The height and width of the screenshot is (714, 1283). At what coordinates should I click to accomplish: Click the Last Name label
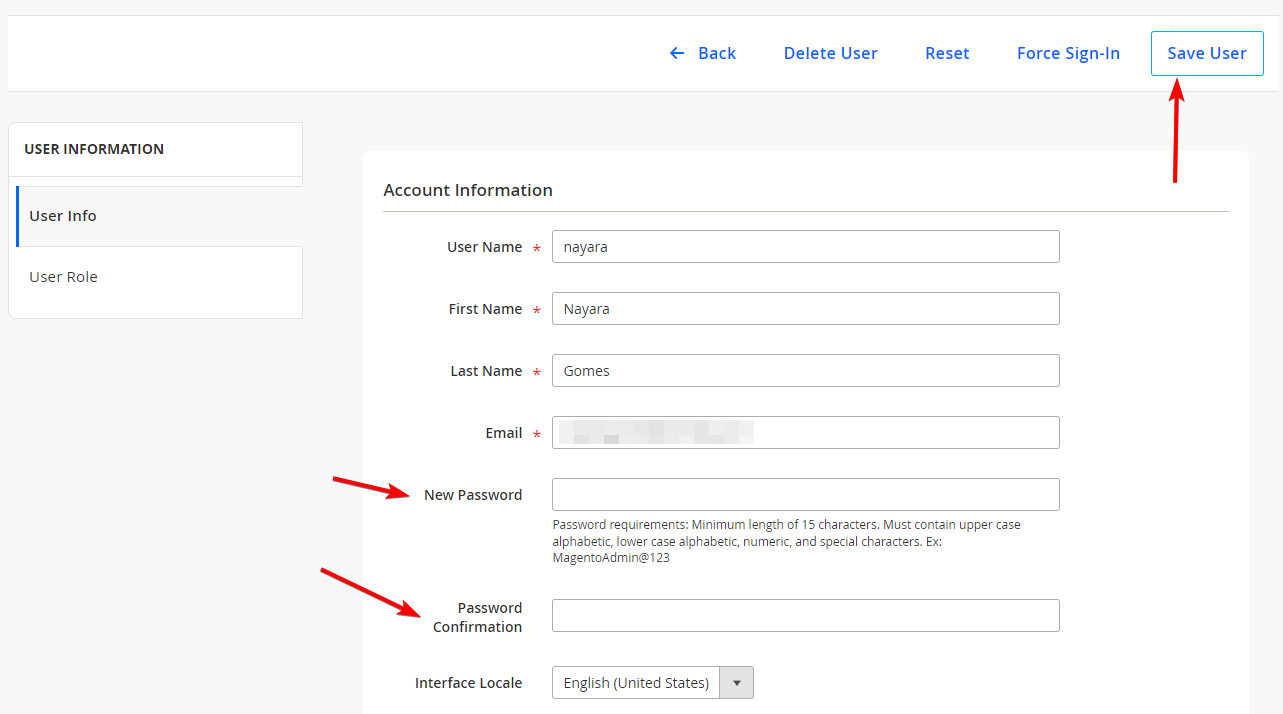click(486, 371)
